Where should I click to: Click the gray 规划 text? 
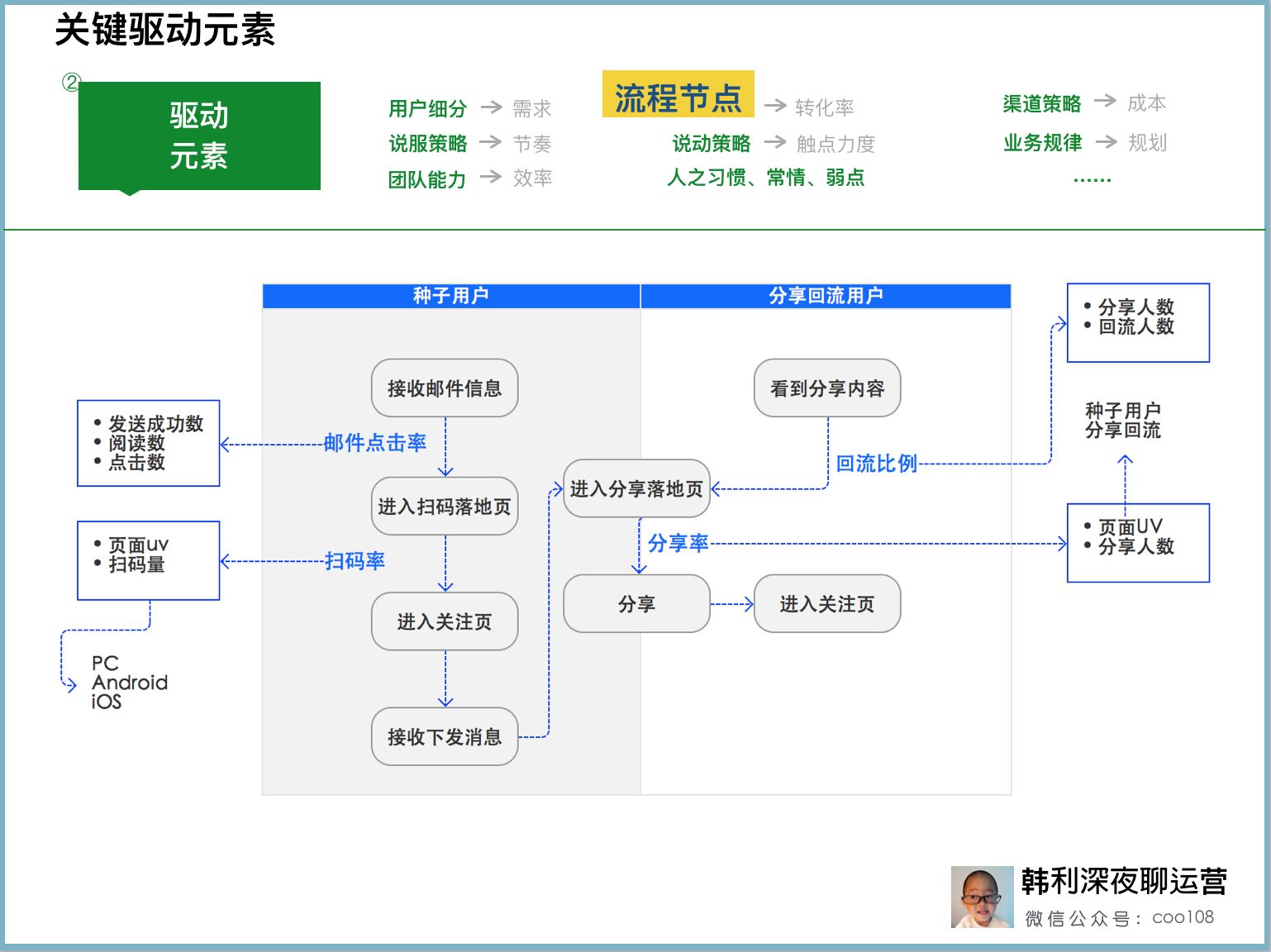(1147, 142)
